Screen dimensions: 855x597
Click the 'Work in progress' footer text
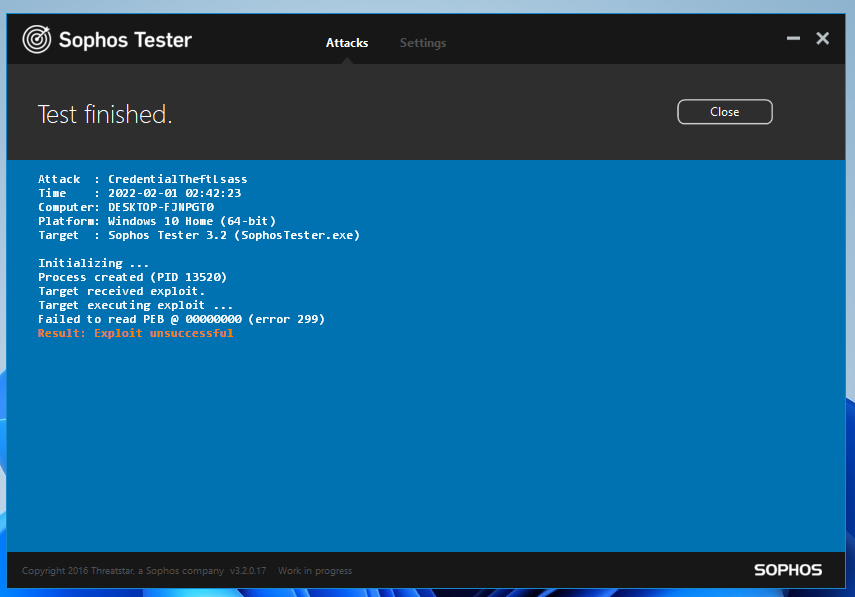315,571
